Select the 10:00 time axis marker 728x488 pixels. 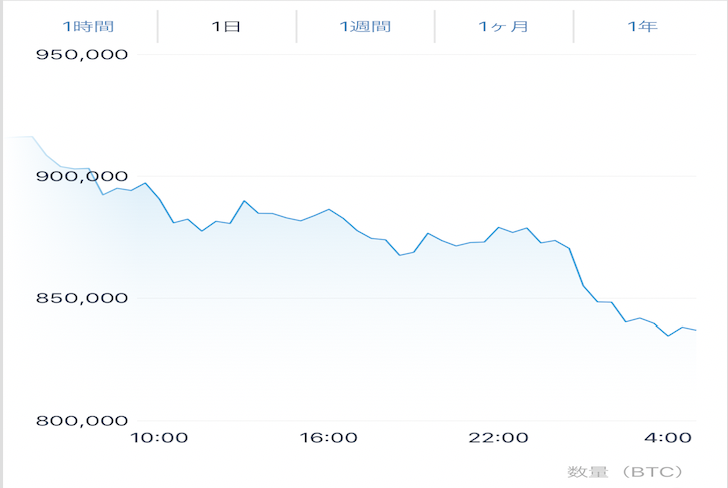click(x=159, y=438)
